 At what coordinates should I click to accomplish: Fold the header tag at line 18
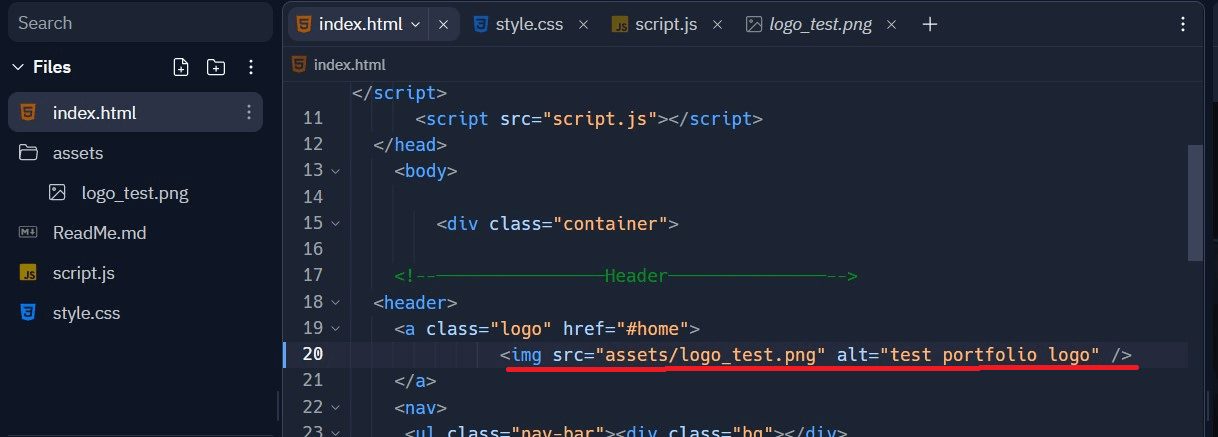point(336,301)
